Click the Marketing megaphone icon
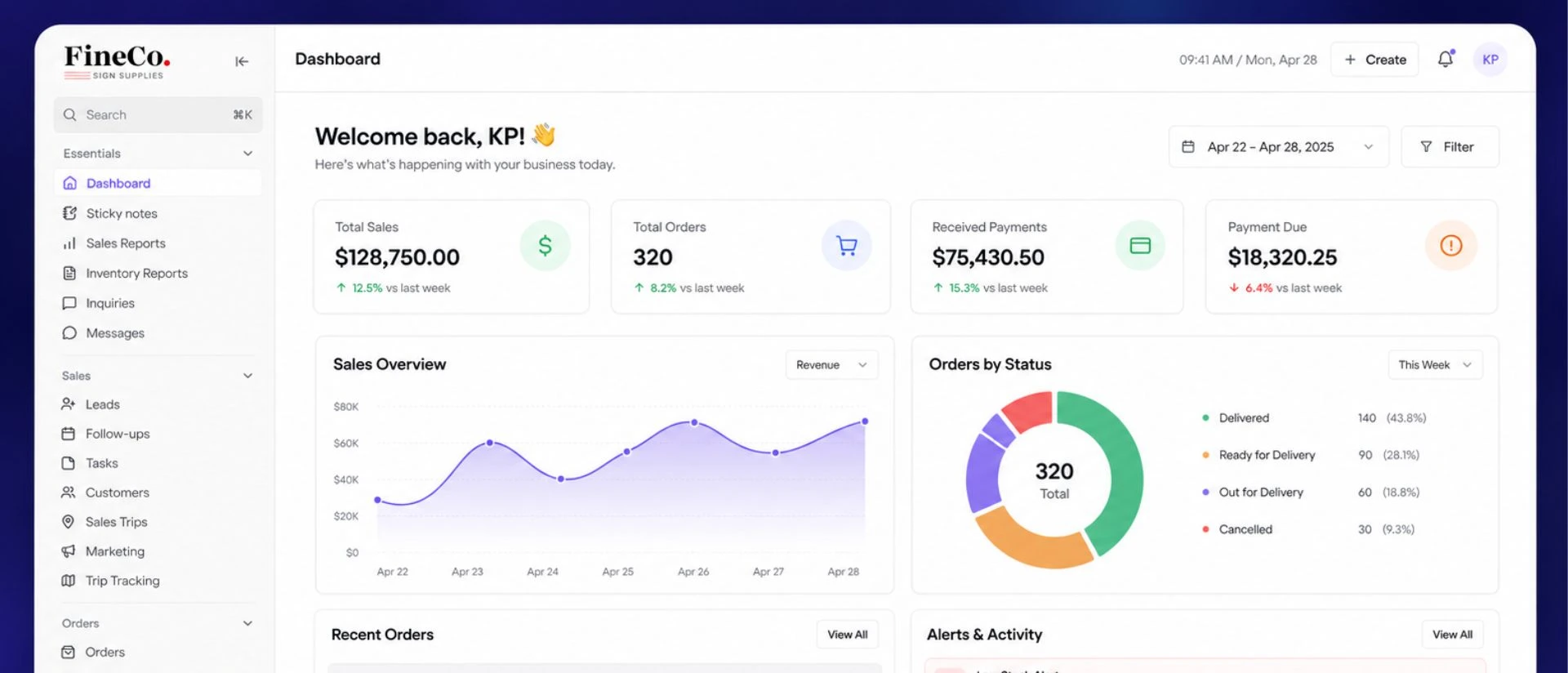The height and width of the screenshot is (673, 1568). [x=69, y=551]
